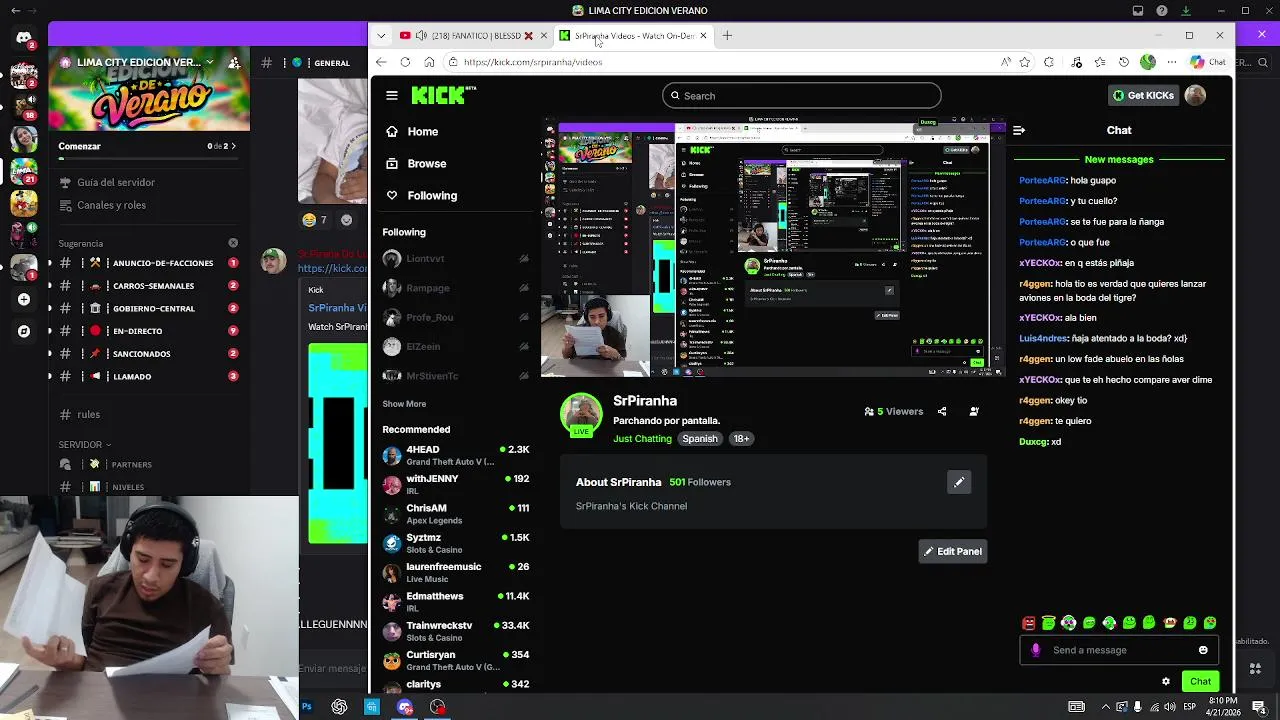Click the pencil edit icon in About
1280x720 pixels.
click(959, 483)
